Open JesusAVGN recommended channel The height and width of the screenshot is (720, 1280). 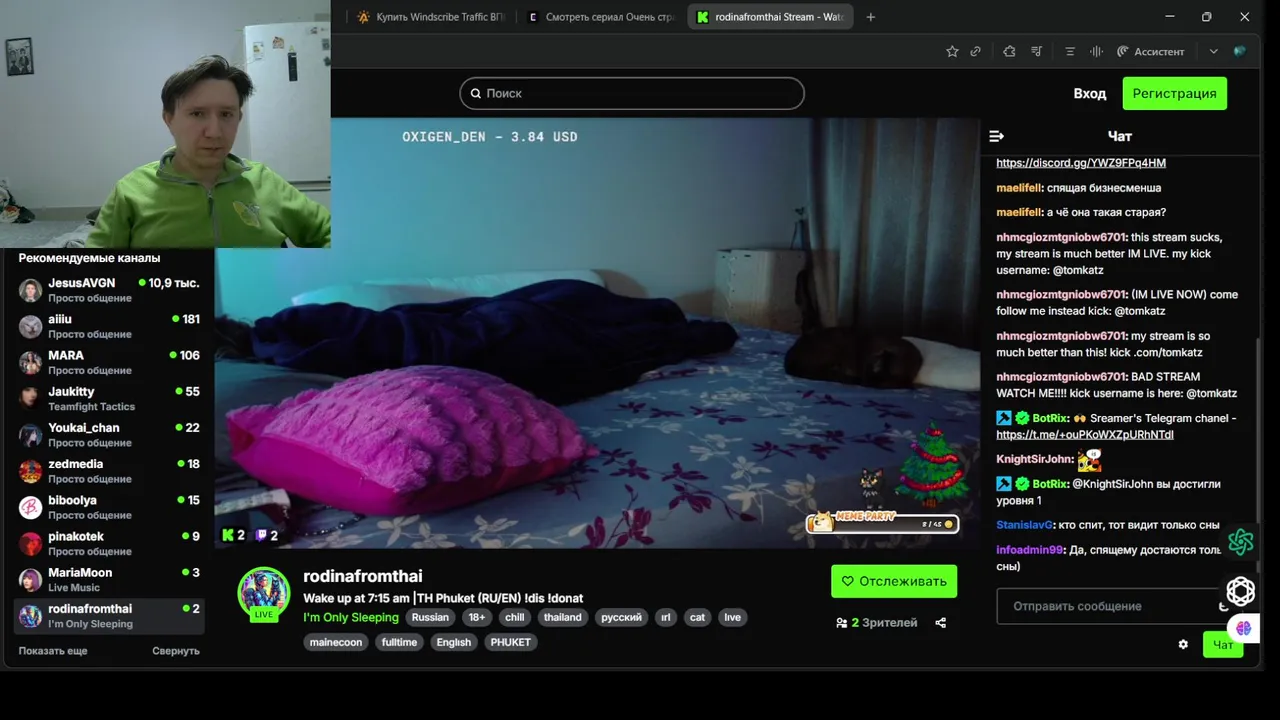(x=110, y=290)
